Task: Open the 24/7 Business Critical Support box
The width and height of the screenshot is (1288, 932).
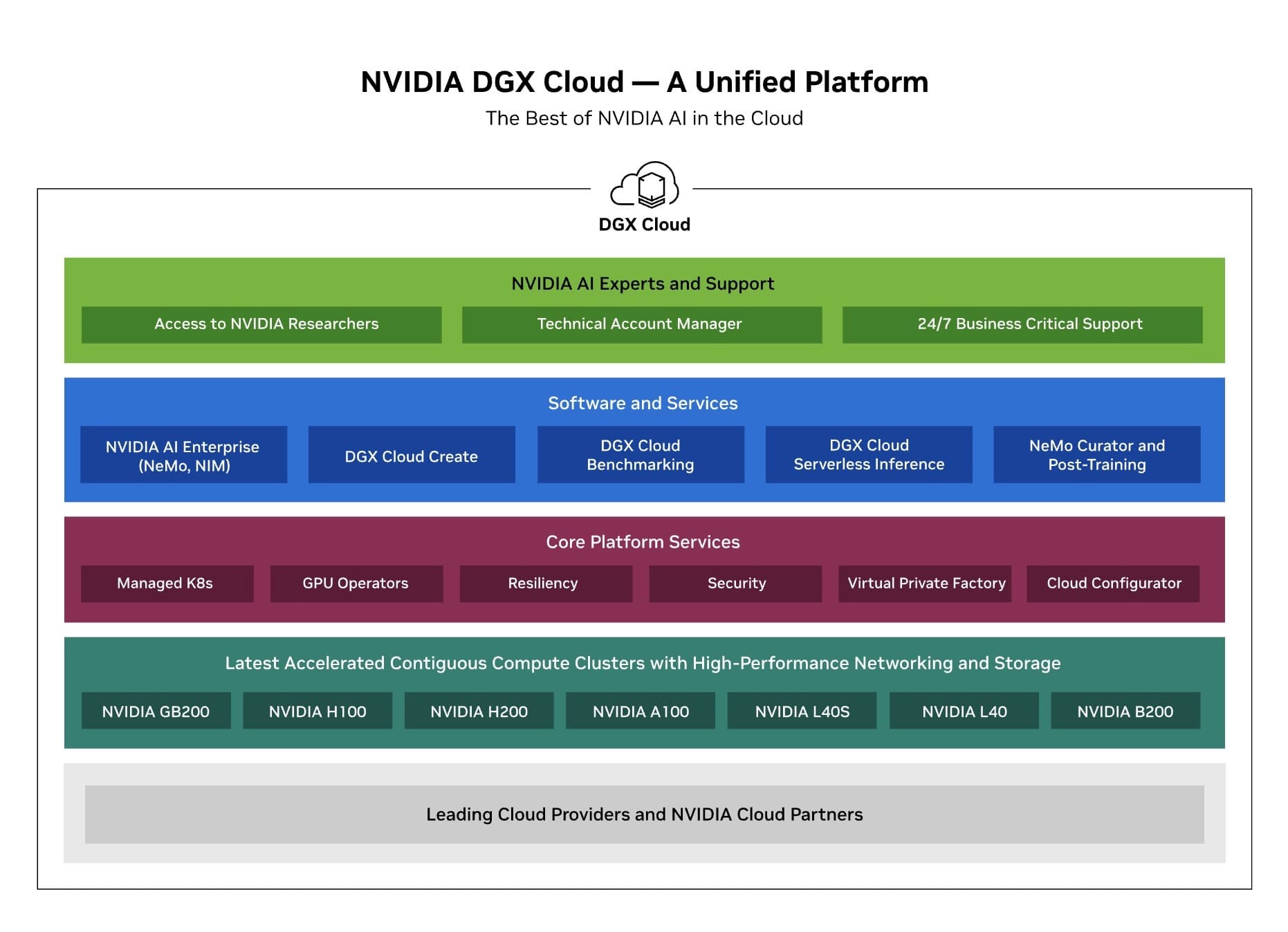Action: pos(1022,324)
